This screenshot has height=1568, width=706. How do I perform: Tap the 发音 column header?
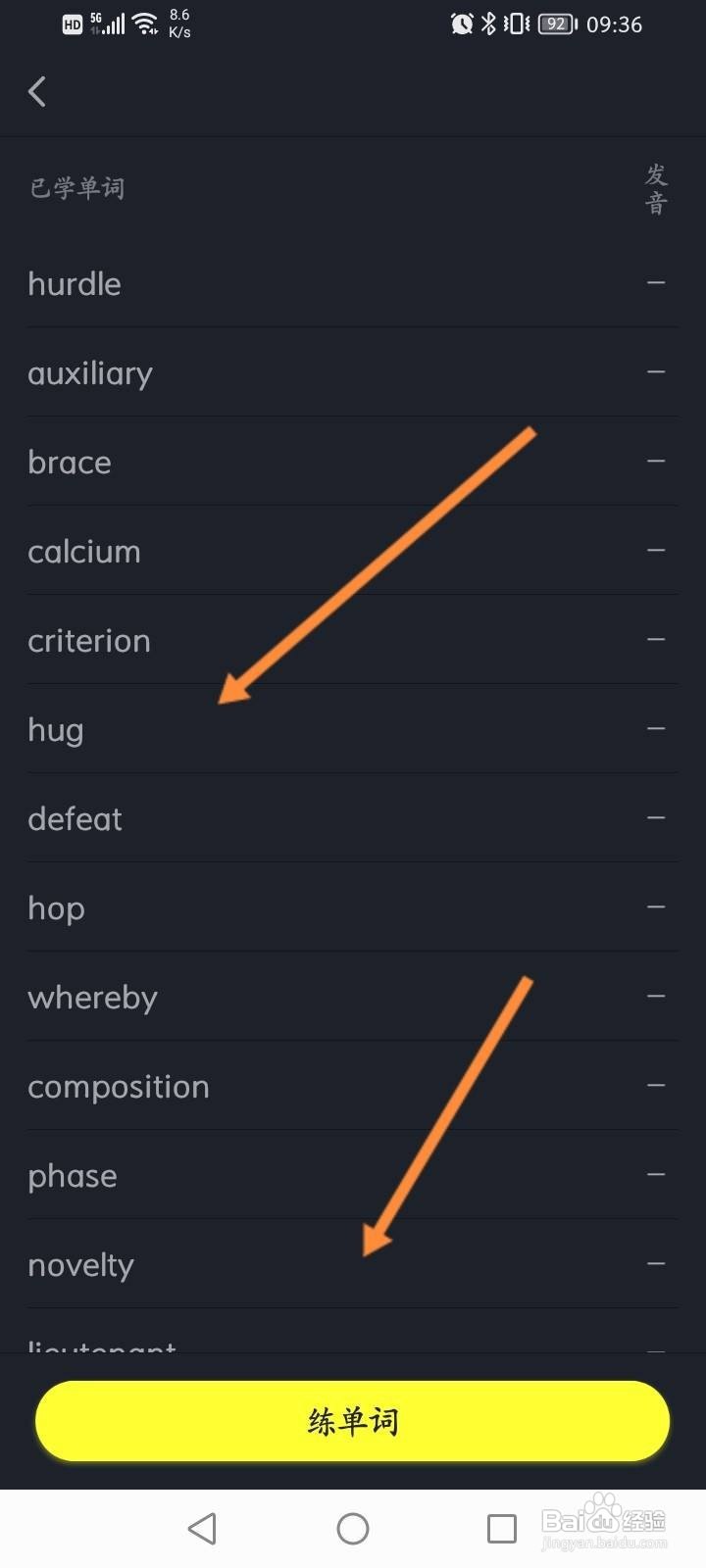click(x=656, y=189)
